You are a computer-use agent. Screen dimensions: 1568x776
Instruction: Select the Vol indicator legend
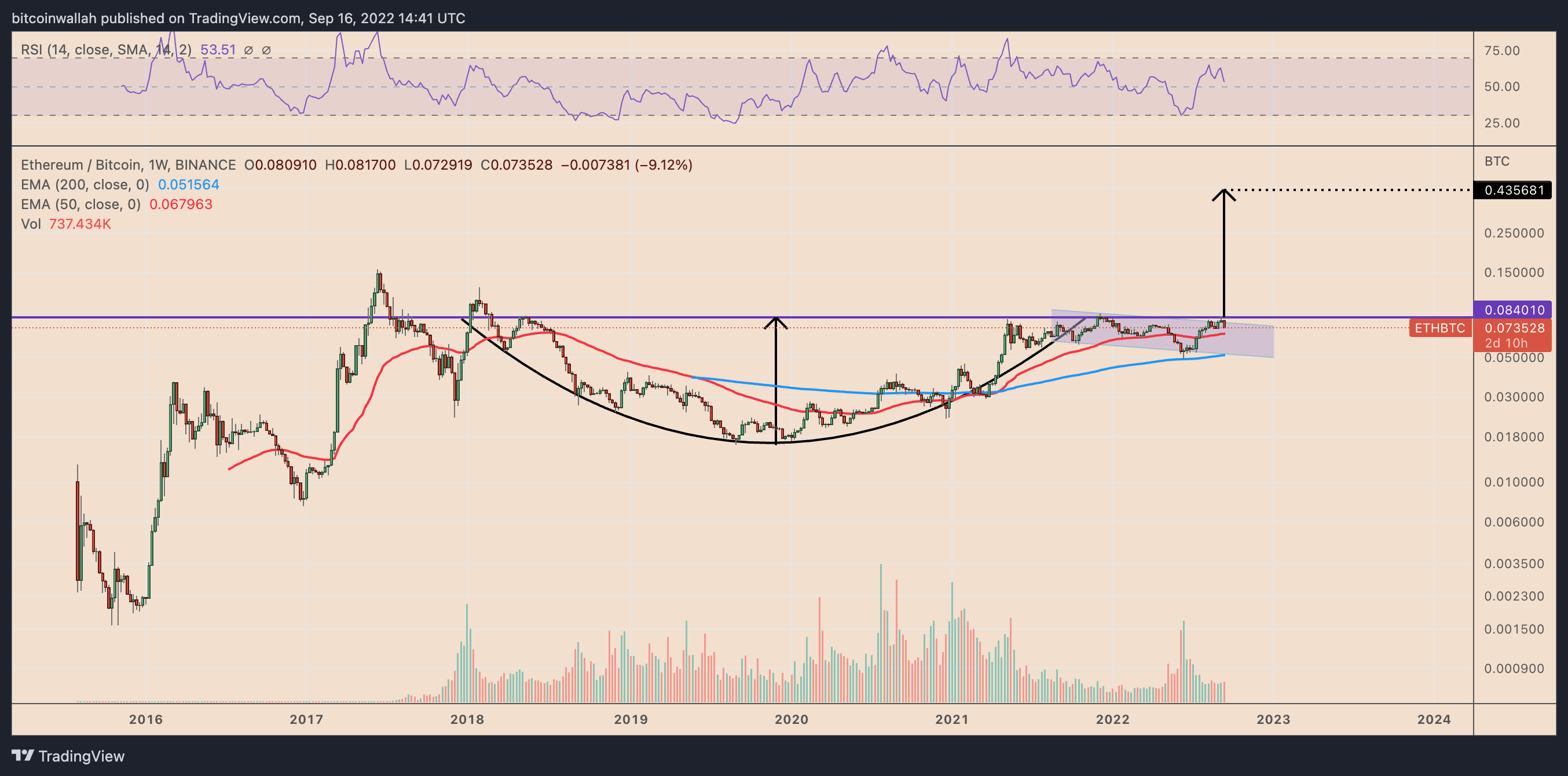click(31, 224)
